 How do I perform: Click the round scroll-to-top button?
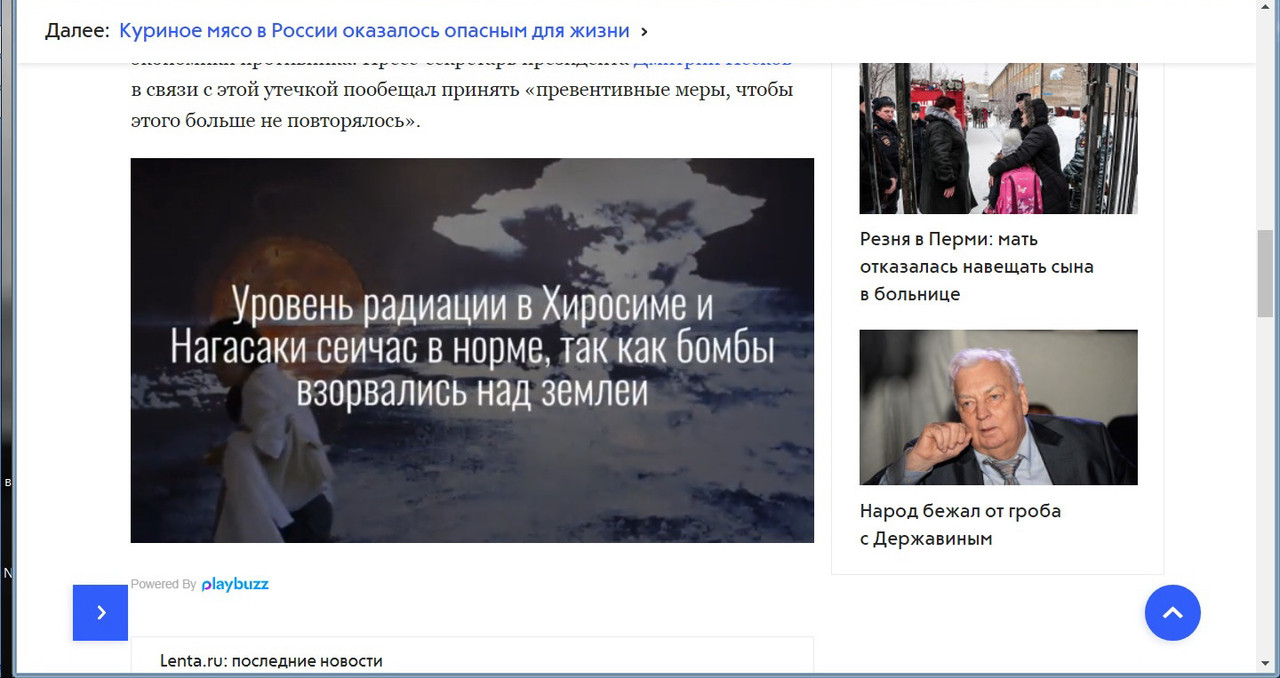(1172, 613)
